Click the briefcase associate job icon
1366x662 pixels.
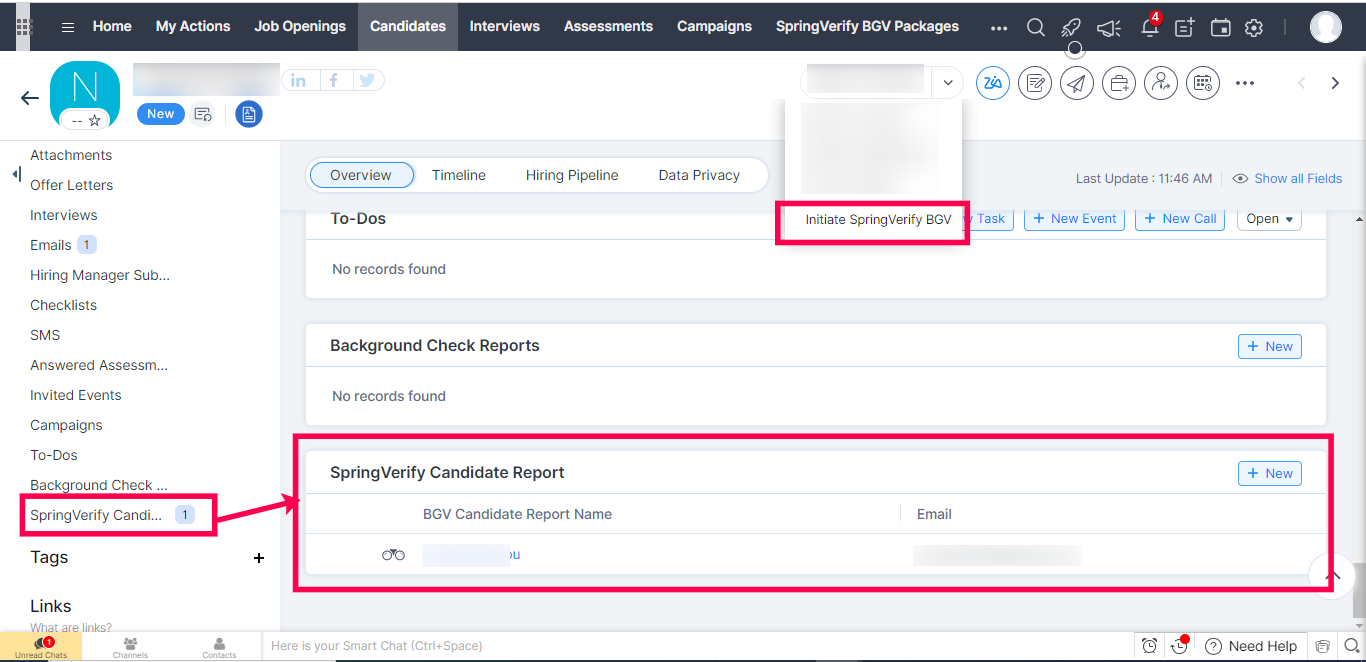tap(1119, 83)
